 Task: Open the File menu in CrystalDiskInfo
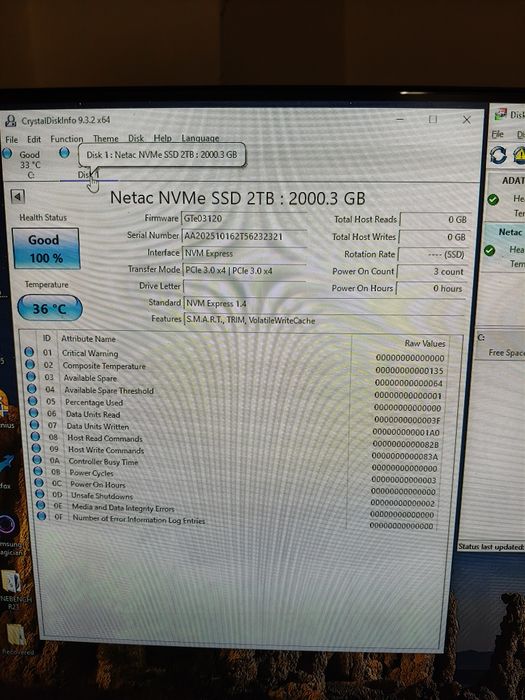click(12, 139)
